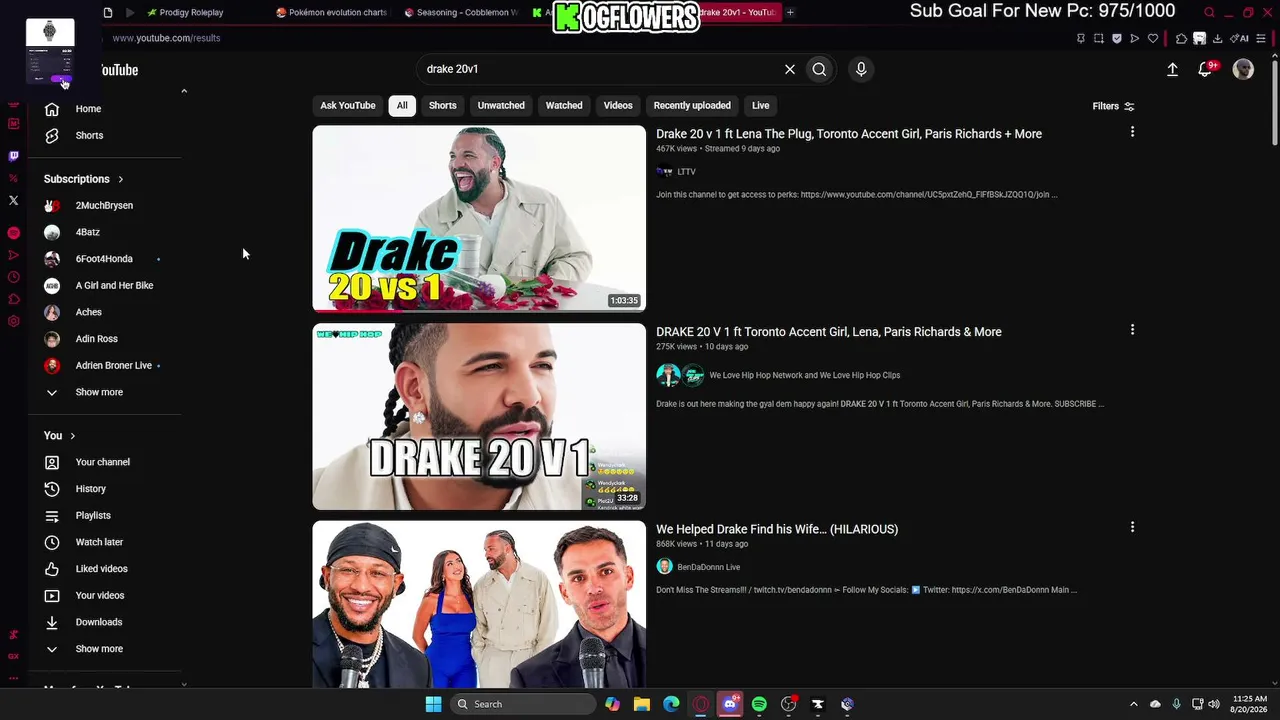Open the browser extensions cube icon
Screen dimensions: 1280x720
1181,38
